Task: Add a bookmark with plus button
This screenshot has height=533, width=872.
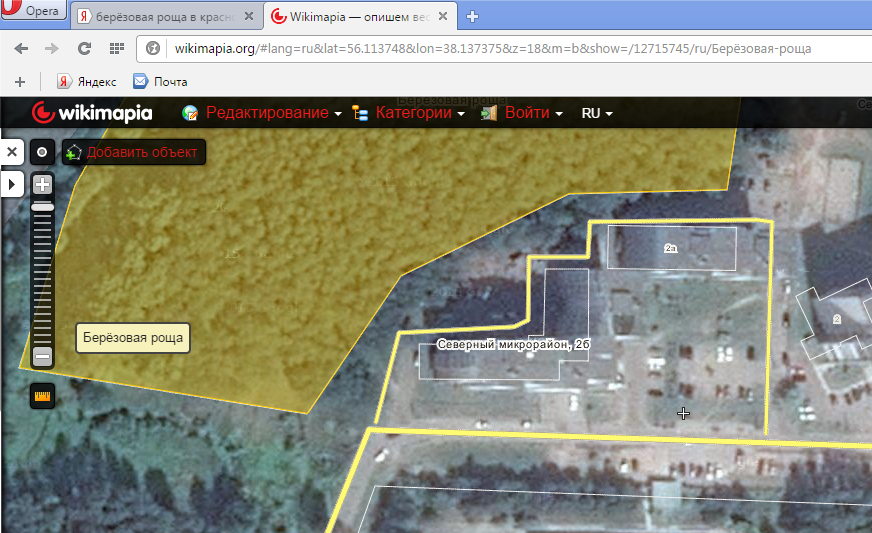Action: point(20,82)
